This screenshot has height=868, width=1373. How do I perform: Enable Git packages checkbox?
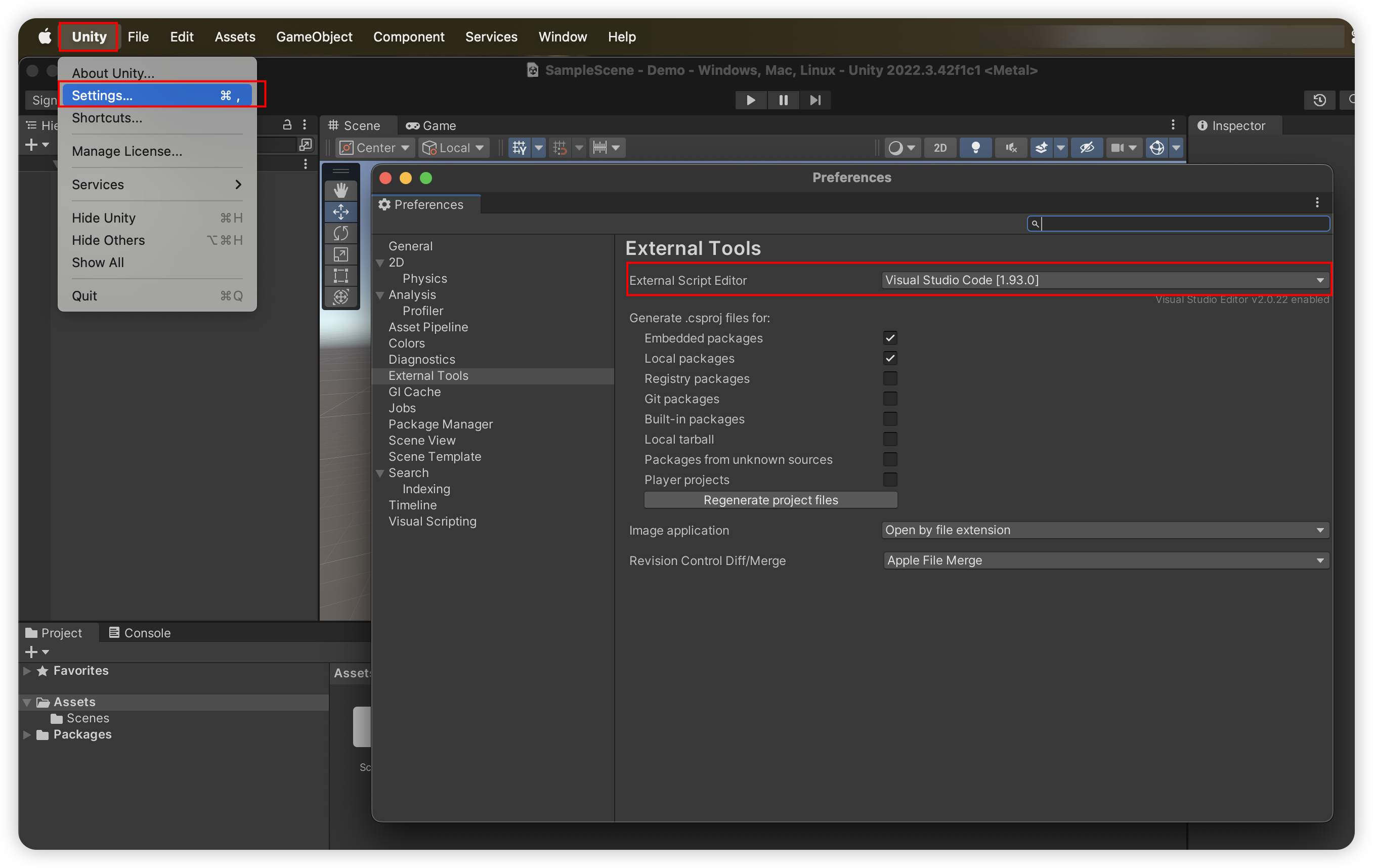tap(889, 399)
